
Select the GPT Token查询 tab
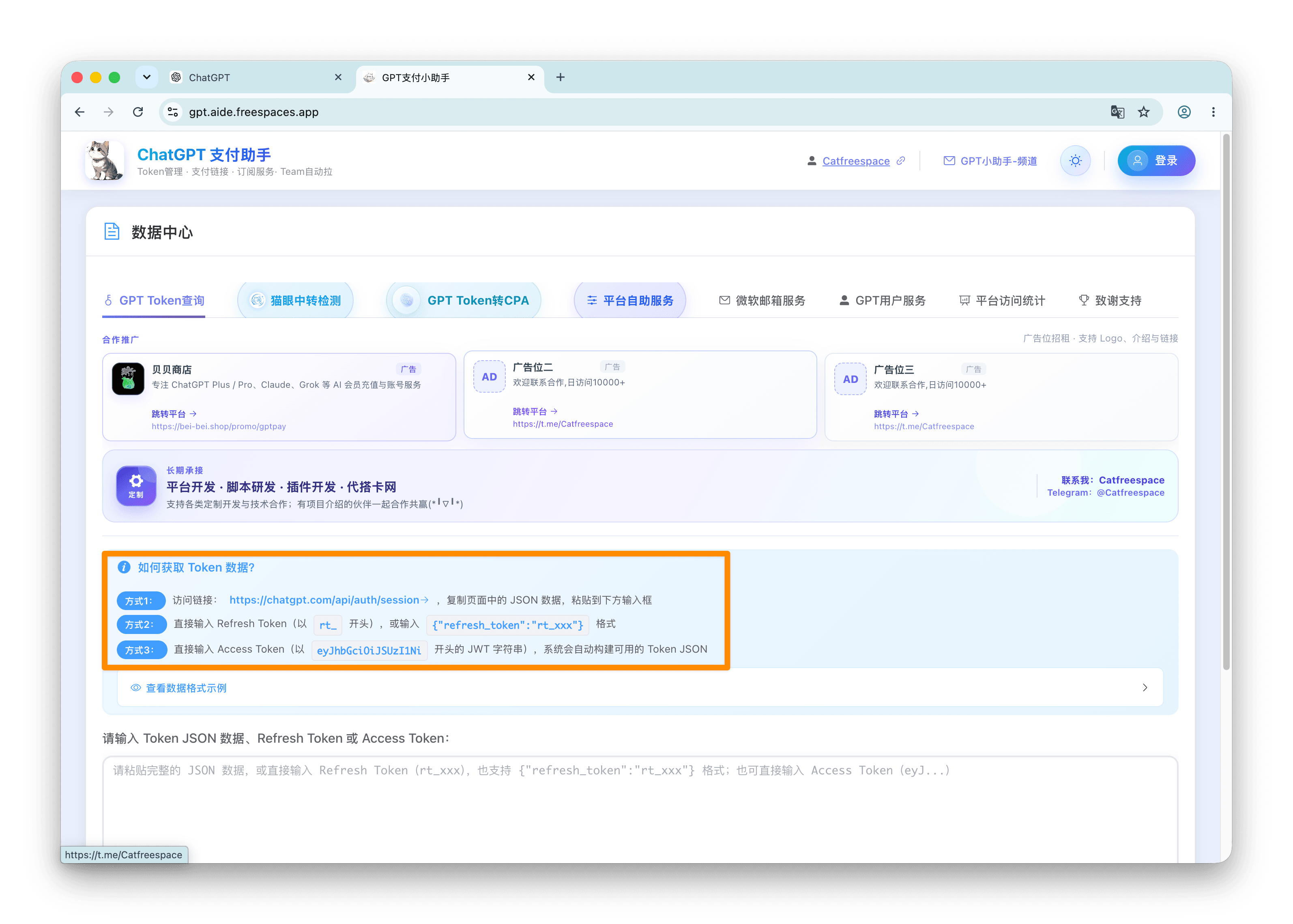click(154, 301)
